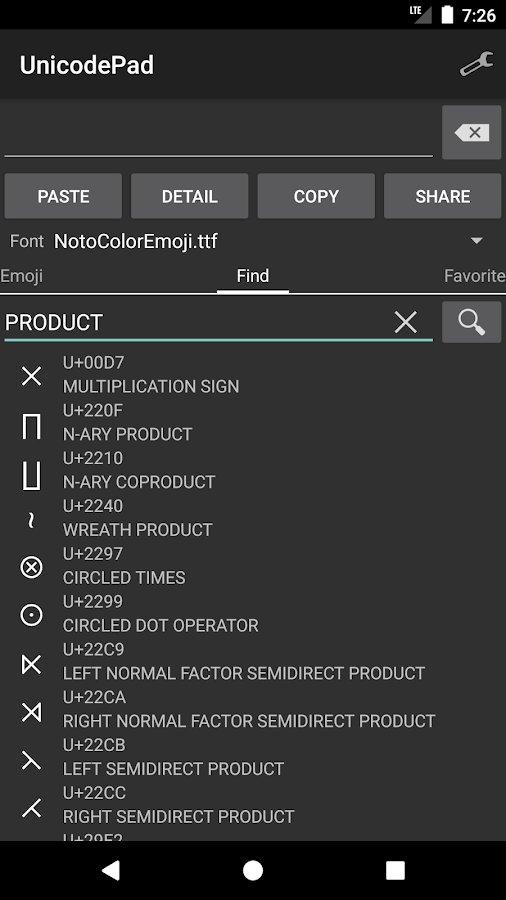The image size is (506, 900).
Task: Tap the Android back navigation button
Action: pos(111,870)
